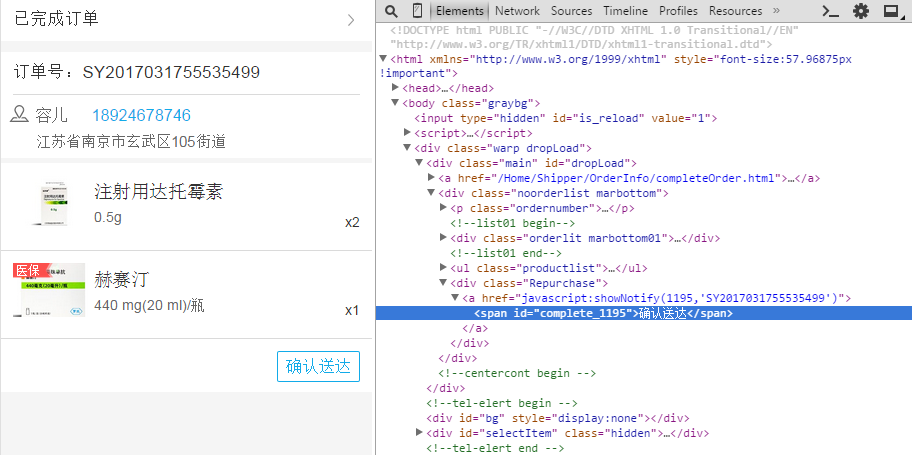Select the tel-elert begin comment line
This screenshot has width=912, height=455.
click(501, 403)
